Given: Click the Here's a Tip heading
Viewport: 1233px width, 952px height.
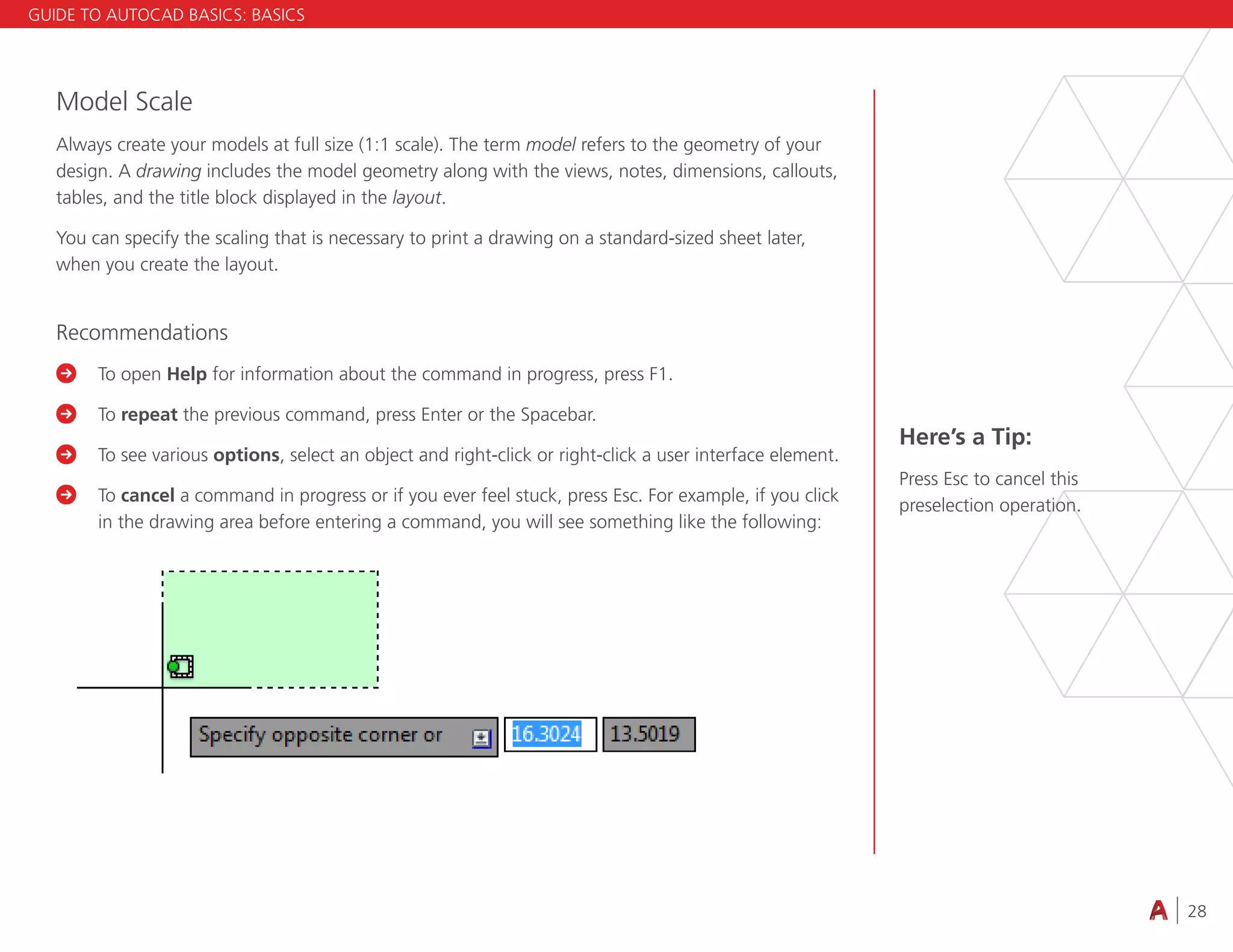Looking at the screenshot, I should [965, 436].
